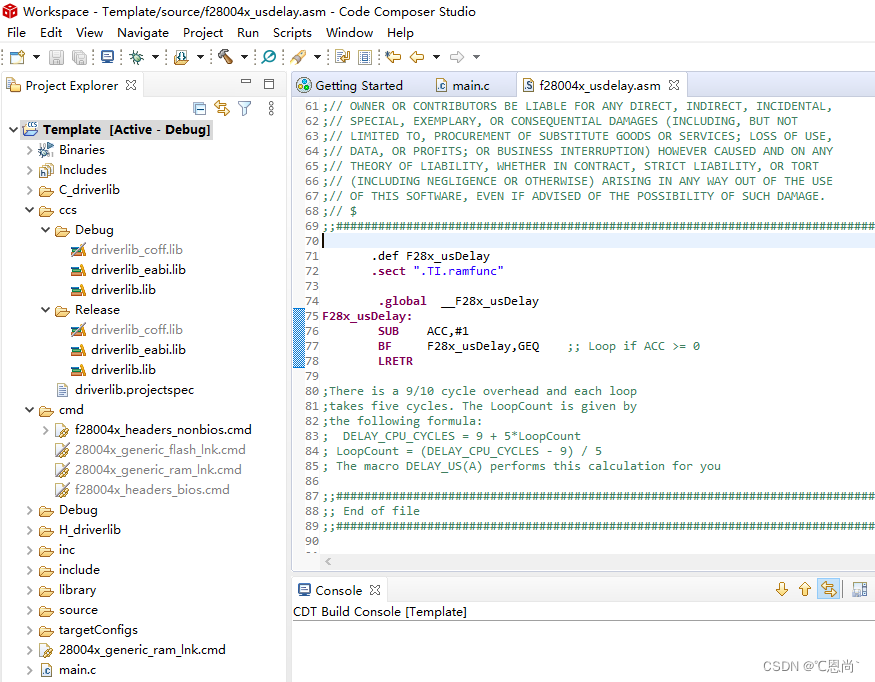
Task: Open the Navigate menu
Action: (143, 33)
